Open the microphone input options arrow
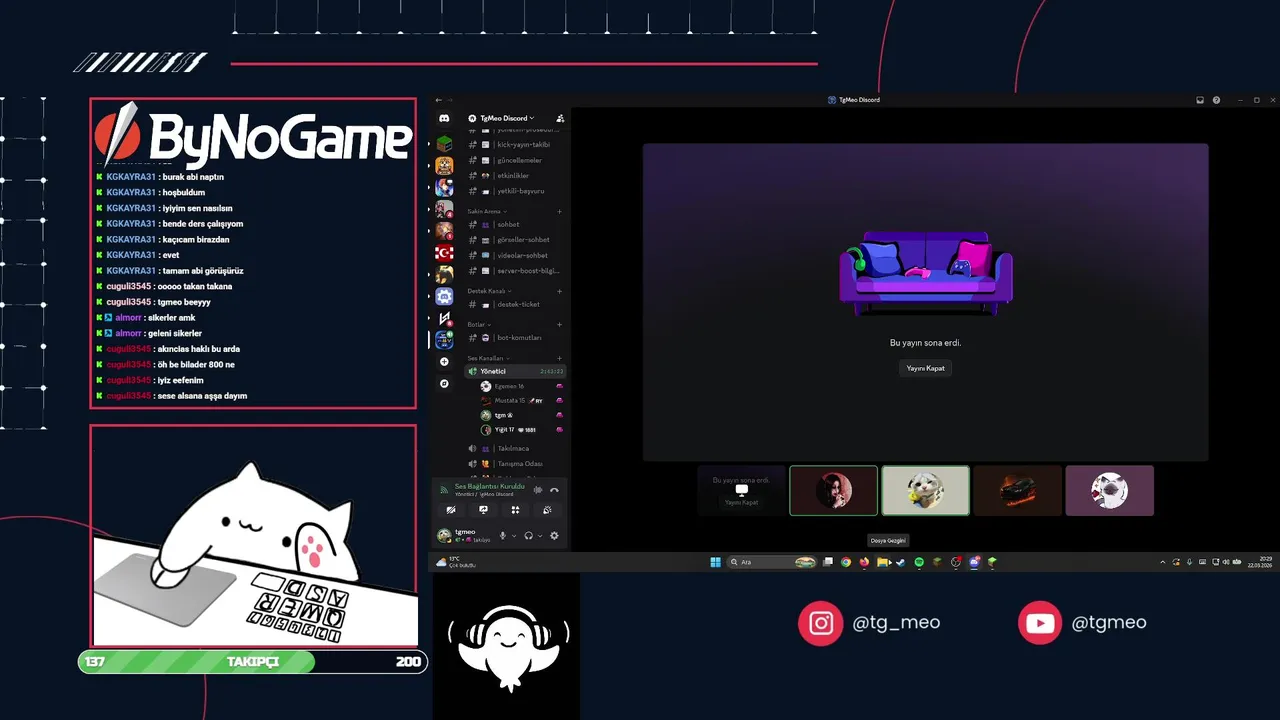The width and height of the screenshot is (1280, 720). [515, 536]
